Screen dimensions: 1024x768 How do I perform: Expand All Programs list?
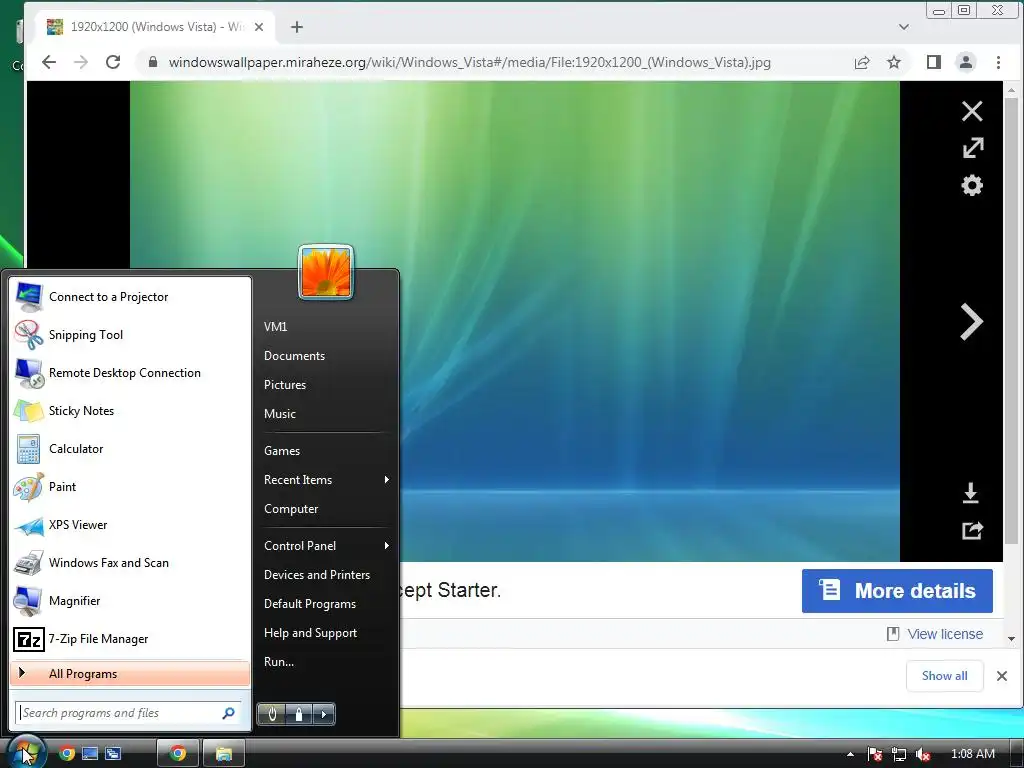130,674
